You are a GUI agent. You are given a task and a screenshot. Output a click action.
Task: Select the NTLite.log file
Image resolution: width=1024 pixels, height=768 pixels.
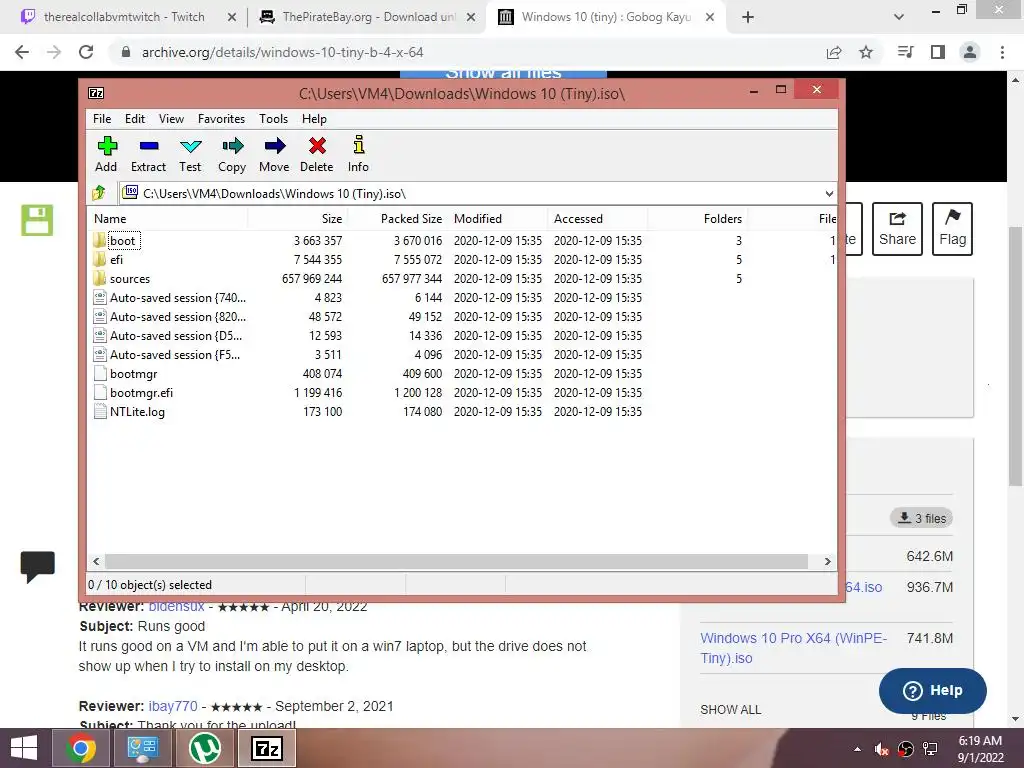[x=137, y=412]
